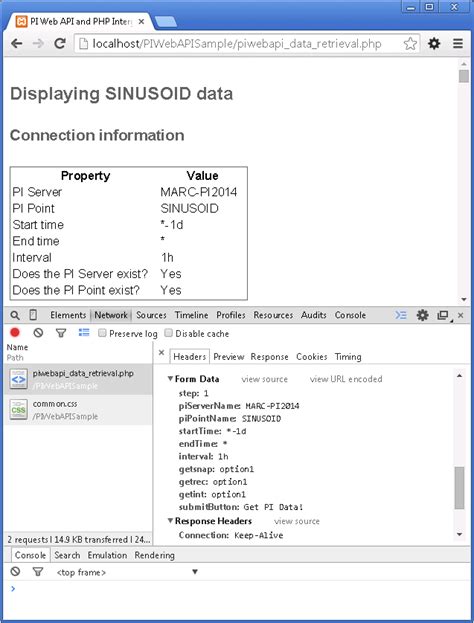This screenshot has height=623, width=474.
Task: Click view URL encoded link
Action: tap(346, 379)
